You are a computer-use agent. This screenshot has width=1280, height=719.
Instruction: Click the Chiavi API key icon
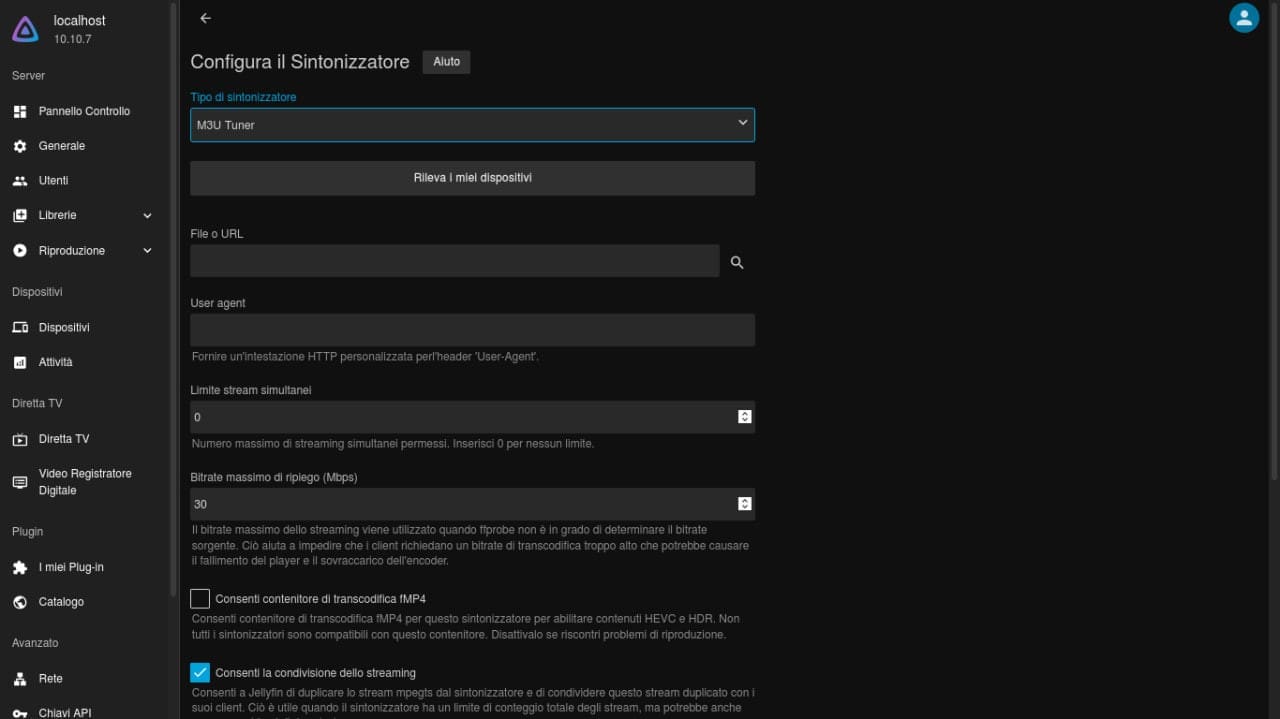click(20, 713)
